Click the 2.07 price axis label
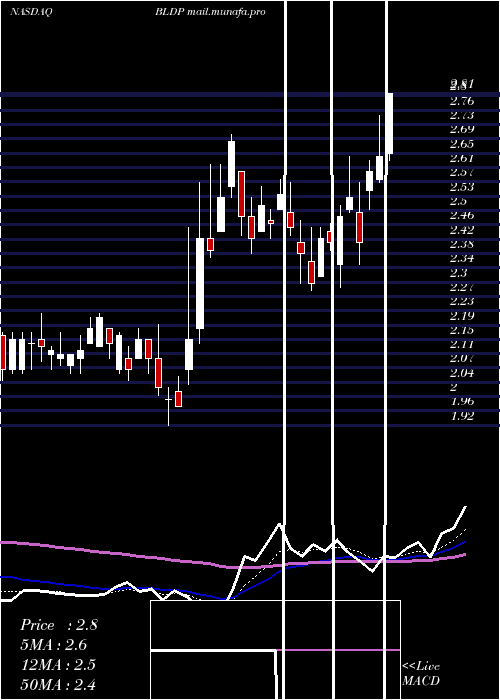 click(x=462, y=359)
